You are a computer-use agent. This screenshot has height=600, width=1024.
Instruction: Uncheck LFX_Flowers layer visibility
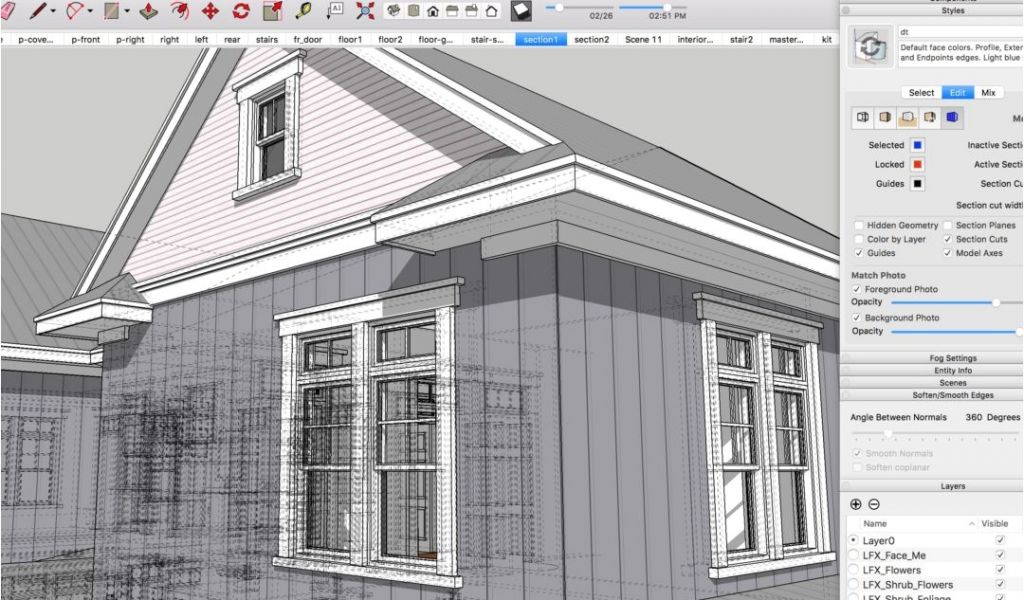click(999, 570)
